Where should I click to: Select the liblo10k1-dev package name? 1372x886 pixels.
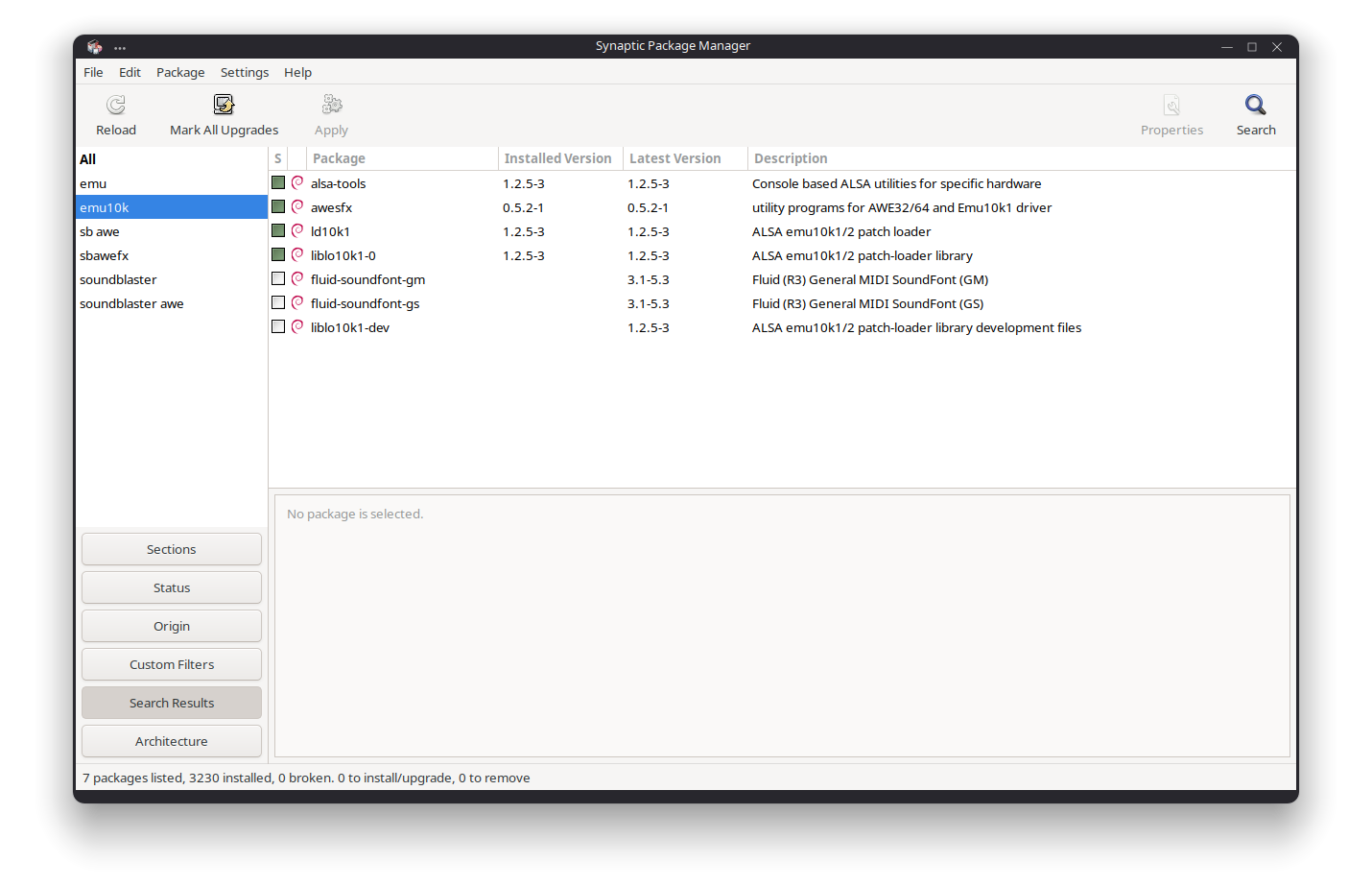pos(349,327)
